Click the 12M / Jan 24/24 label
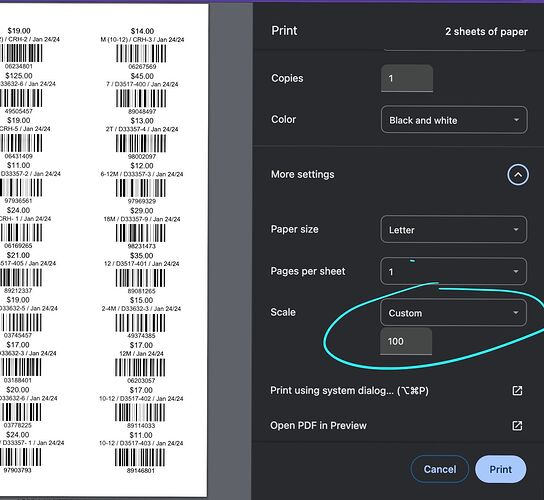Screen dimensions: 544x500 coord(141,353)
